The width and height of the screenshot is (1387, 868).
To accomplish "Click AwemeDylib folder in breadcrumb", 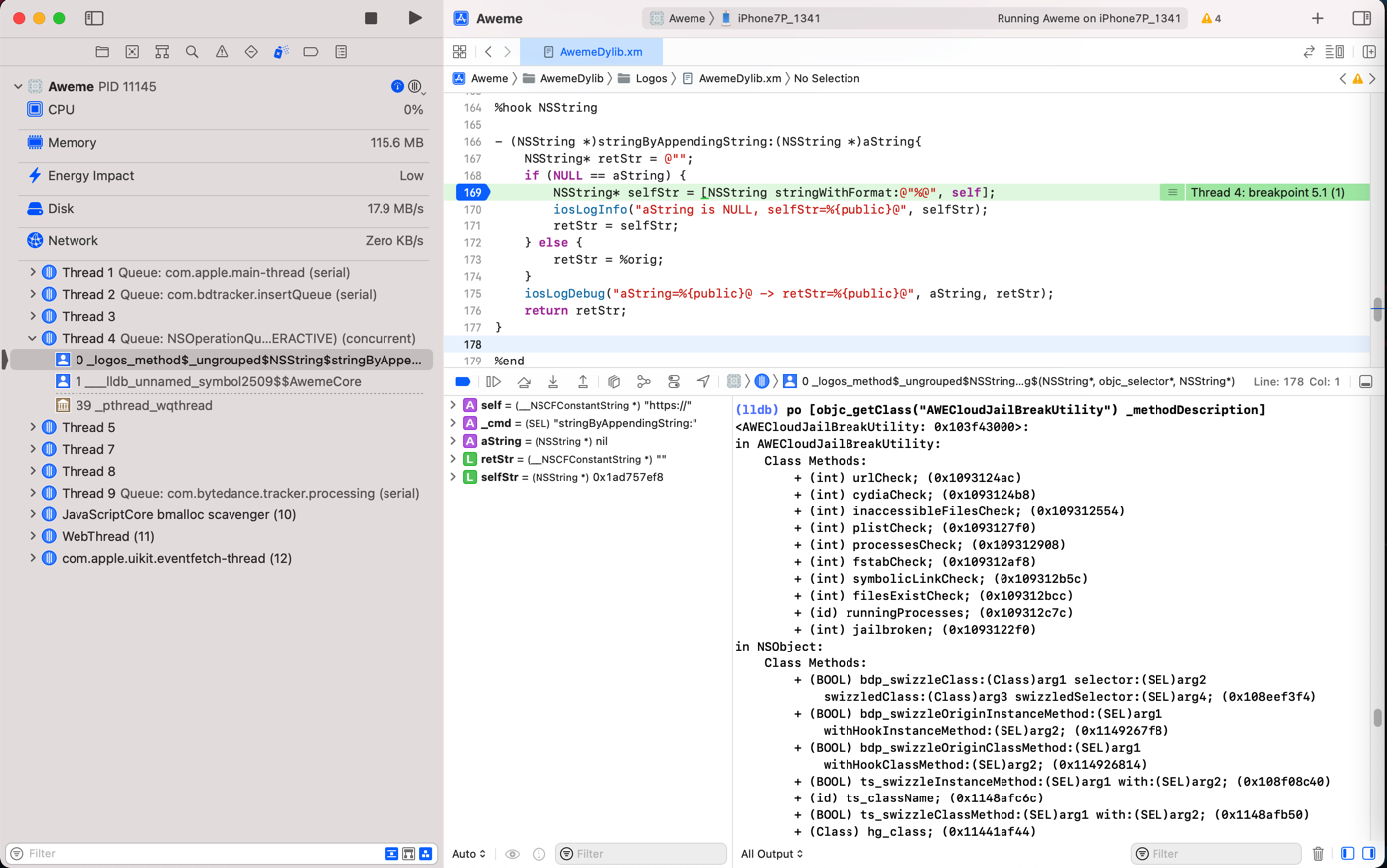I will pyautogui.click(x=562, y=78).
